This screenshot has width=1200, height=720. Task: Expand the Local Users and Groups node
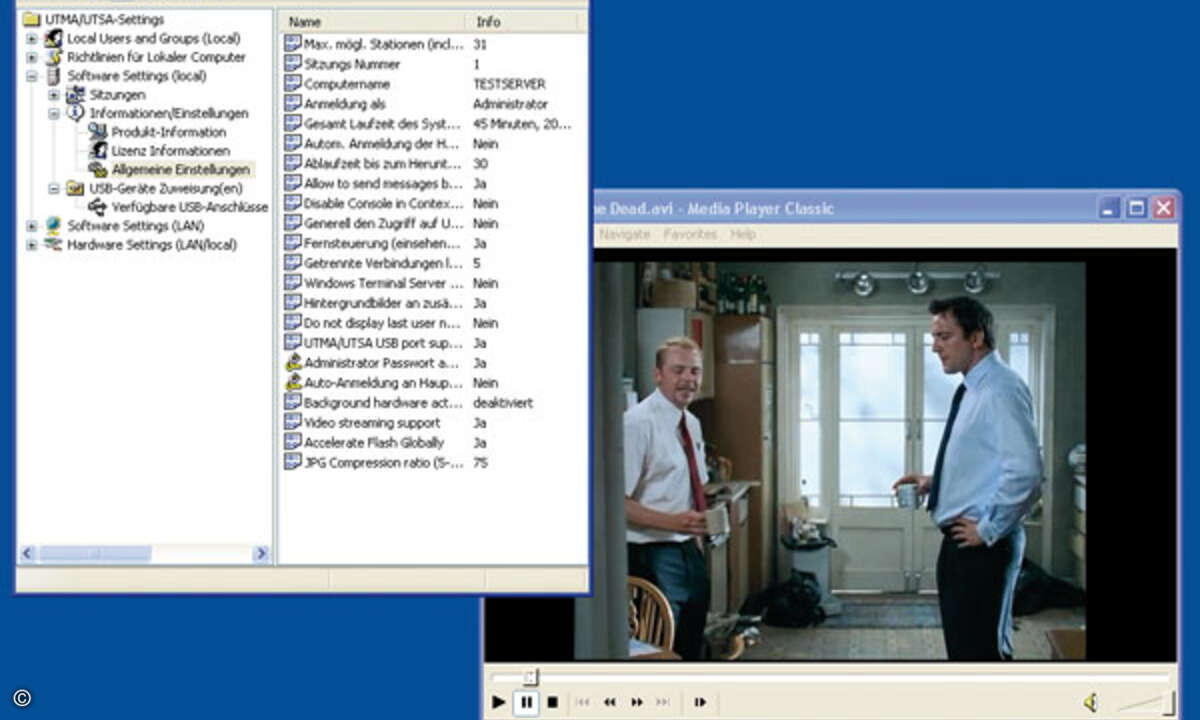click(x=32, y=39)
